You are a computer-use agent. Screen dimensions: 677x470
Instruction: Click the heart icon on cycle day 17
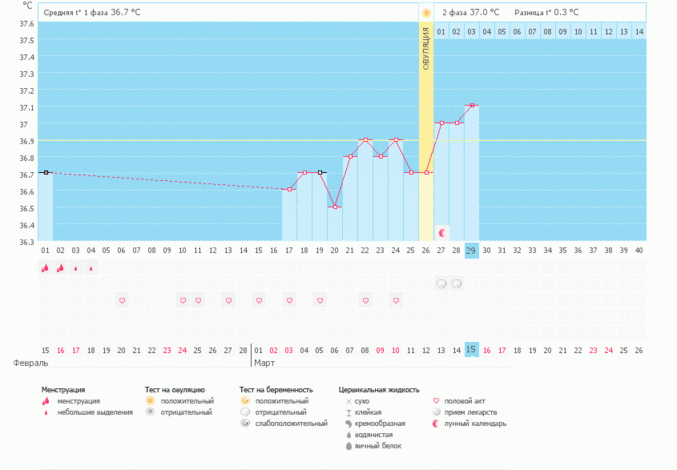point(289,300)
